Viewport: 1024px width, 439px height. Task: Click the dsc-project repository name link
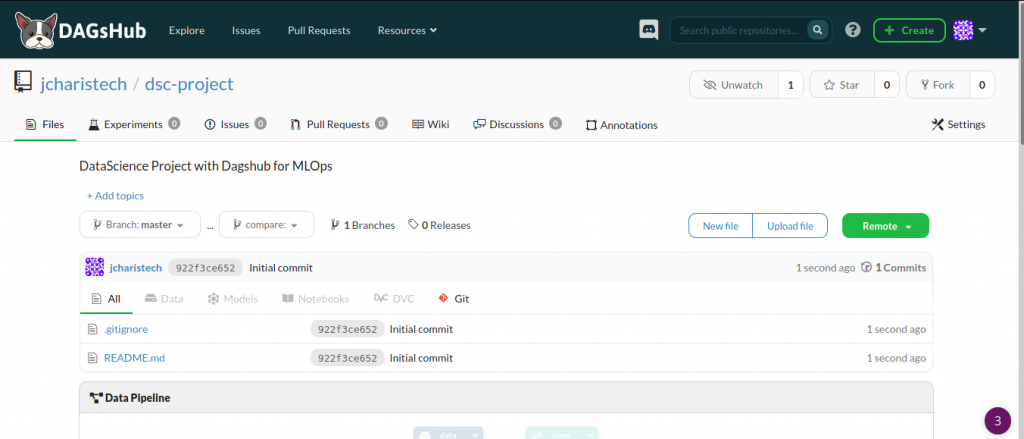pos(189,84)
